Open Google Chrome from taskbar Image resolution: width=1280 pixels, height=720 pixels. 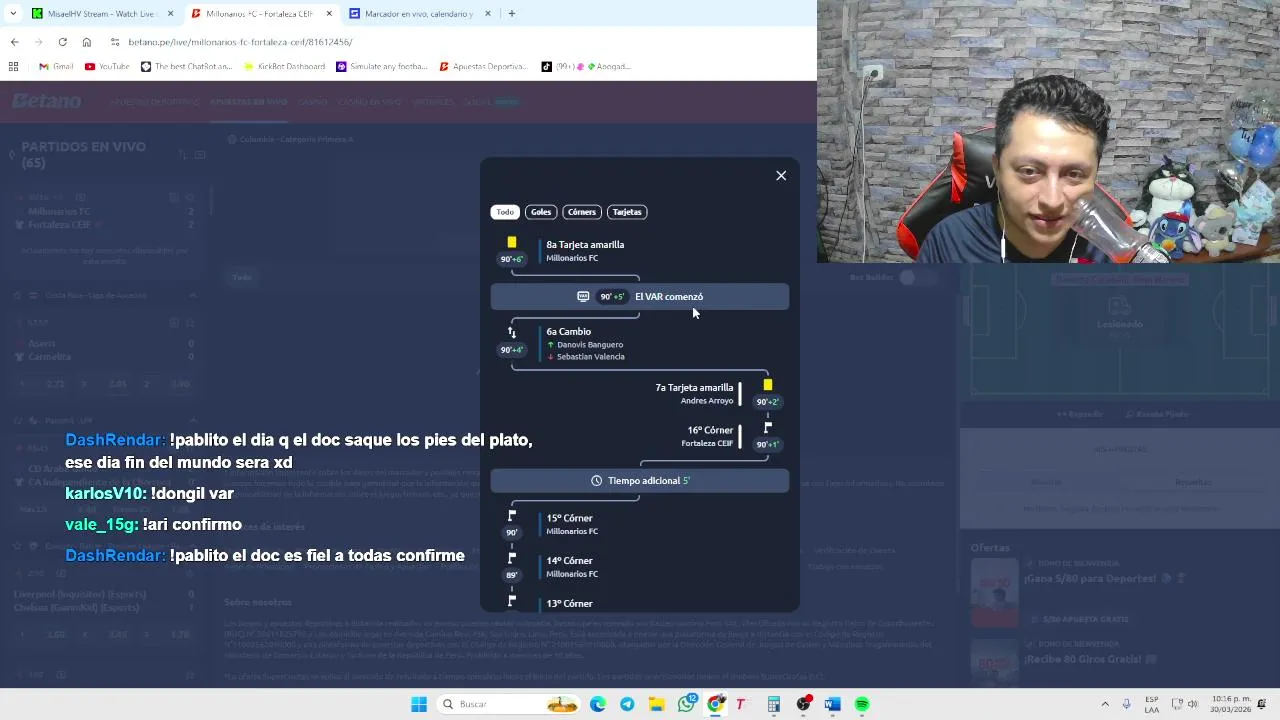point(715,704)
